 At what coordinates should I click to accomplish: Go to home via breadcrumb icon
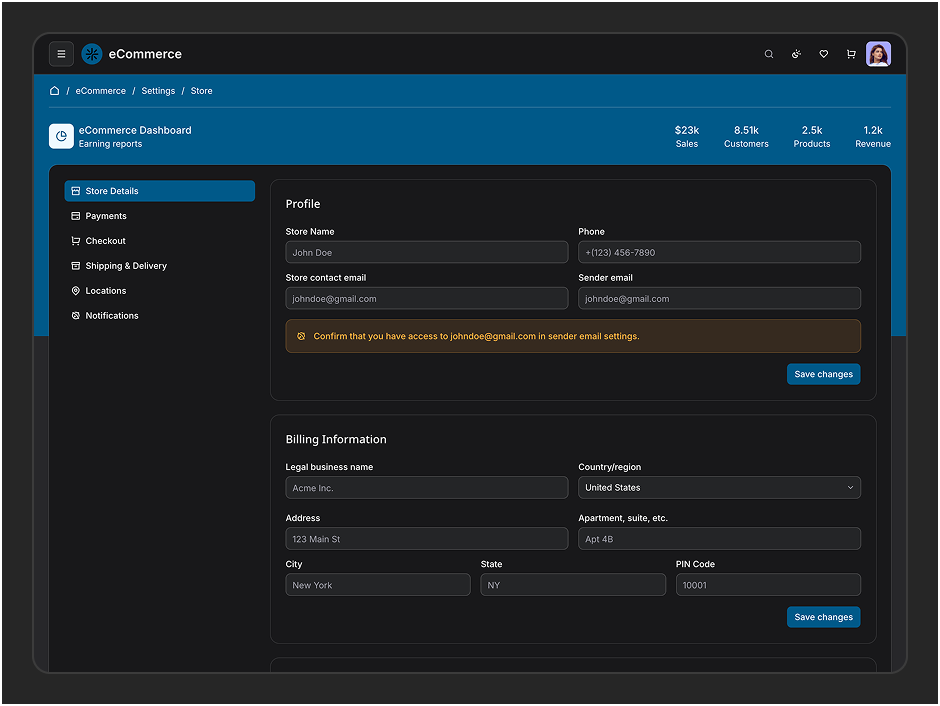coord(55,90)
